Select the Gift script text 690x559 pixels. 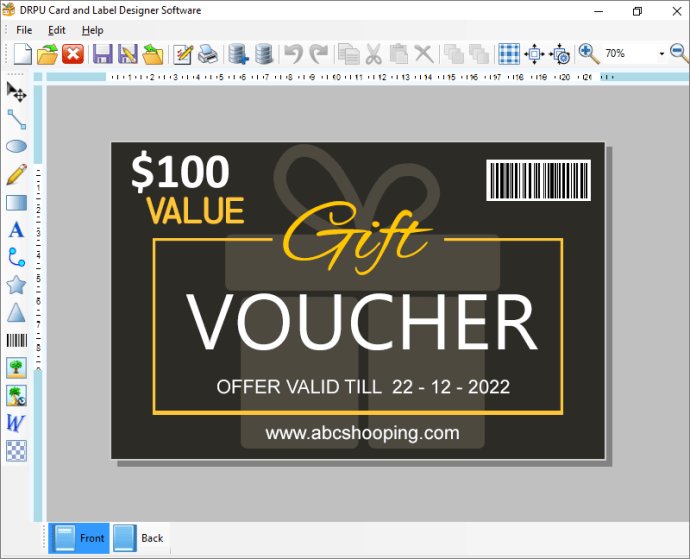tap(356, 238)
